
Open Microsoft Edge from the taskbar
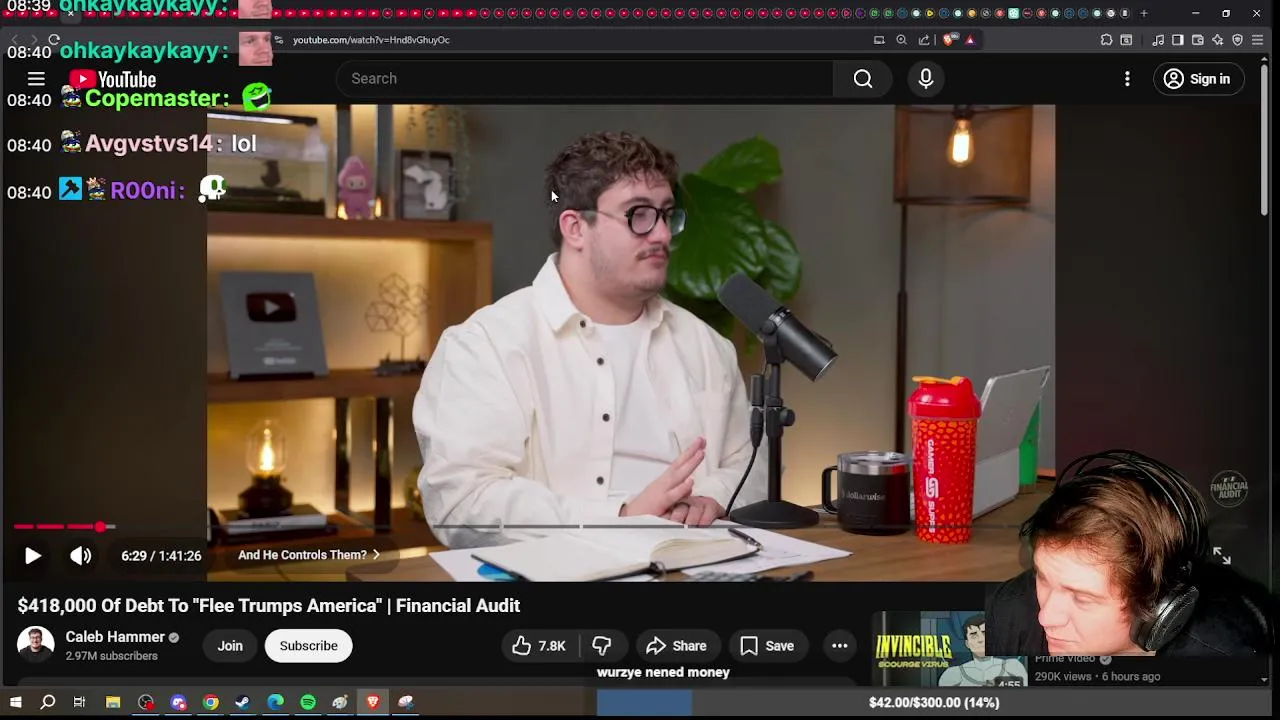pyautogui.click(x=275, y=703)
